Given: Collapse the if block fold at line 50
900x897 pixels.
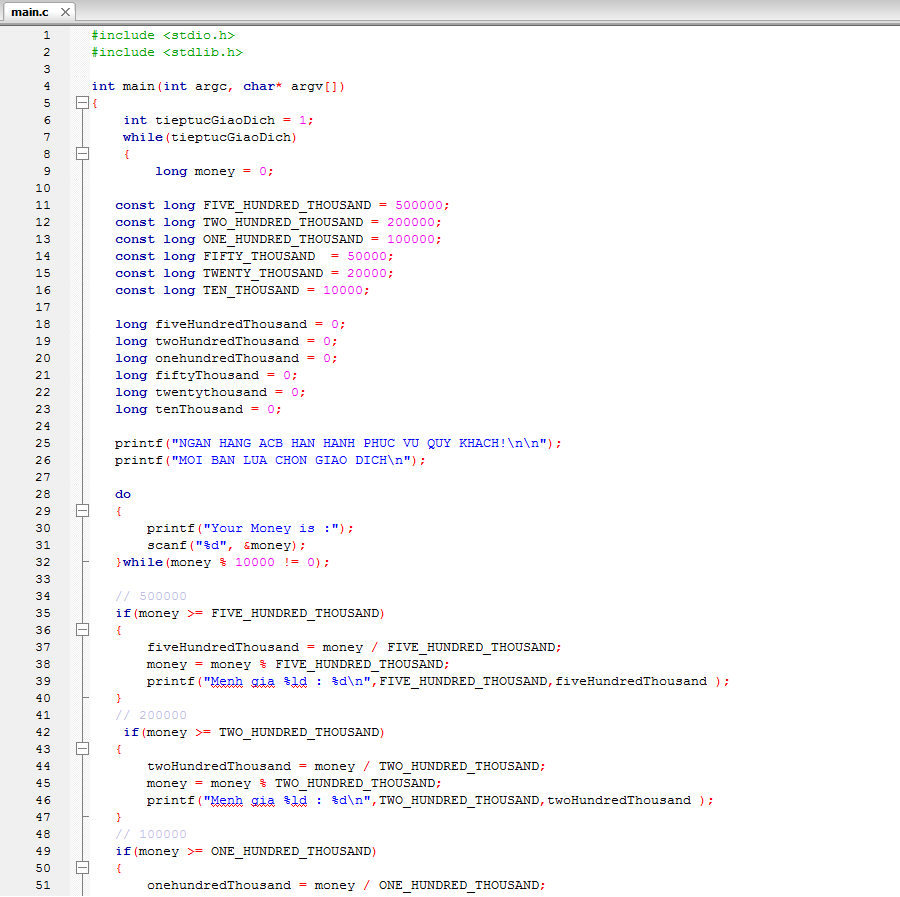Looking at the screenshot, I should [x=83, y=868].
